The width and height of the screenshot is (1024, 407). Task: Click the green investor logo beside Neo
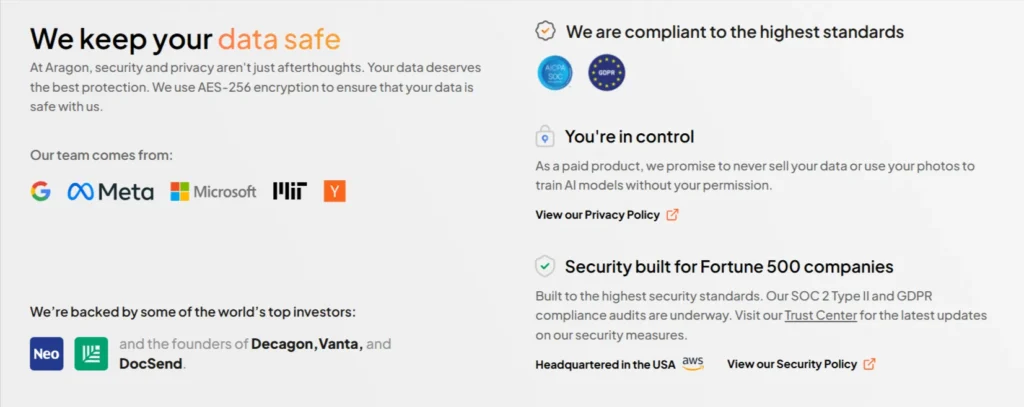(x=91, y=353)
